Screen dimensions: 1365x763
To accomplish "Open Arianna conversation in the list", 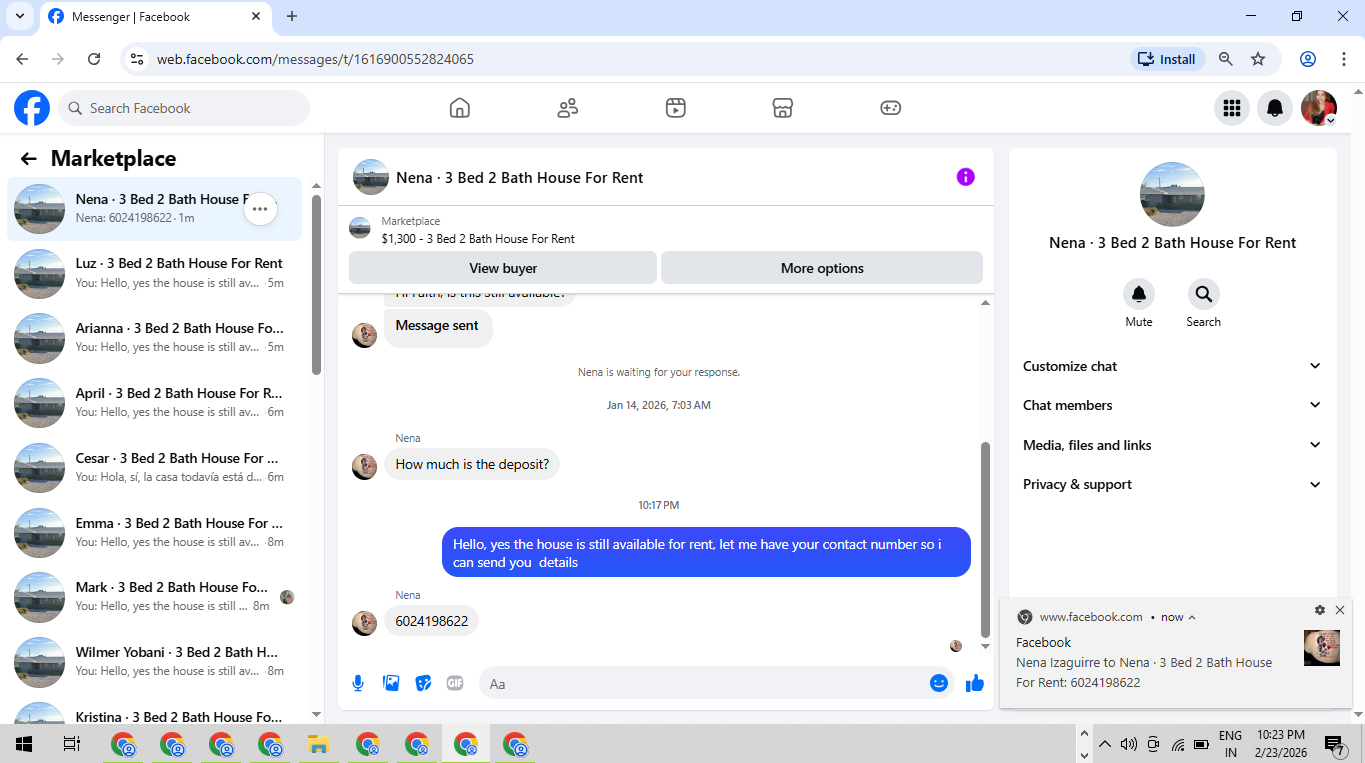I will pyautogui.click(x=155, y=338).
